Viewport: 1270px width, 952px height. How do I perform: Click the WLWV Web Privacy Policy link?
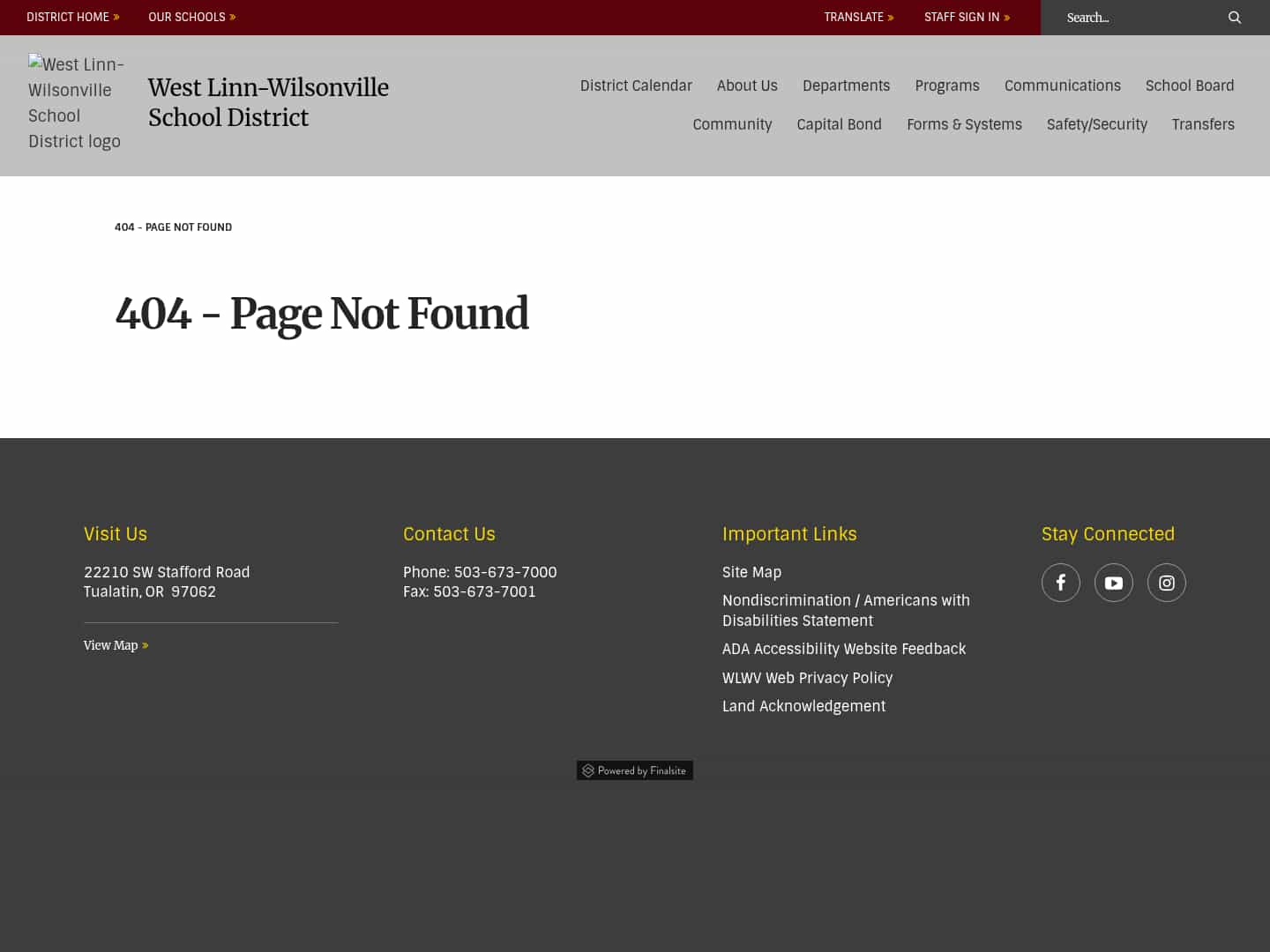click(807, 678)
